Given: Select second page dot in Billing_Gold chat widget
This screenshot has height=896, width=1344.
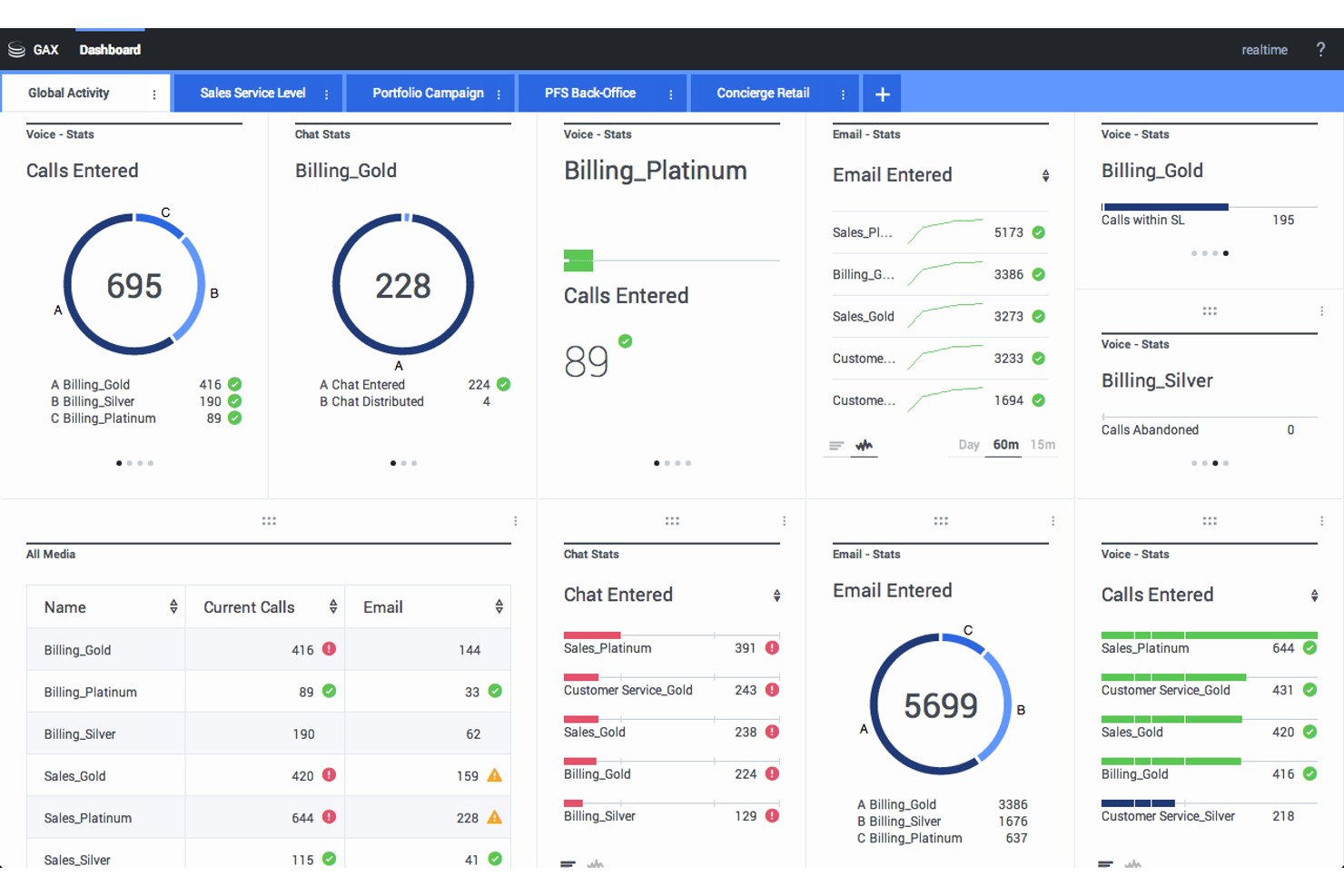Looking at the screenshot, I should pyautogui.click(x=403, y=463).
